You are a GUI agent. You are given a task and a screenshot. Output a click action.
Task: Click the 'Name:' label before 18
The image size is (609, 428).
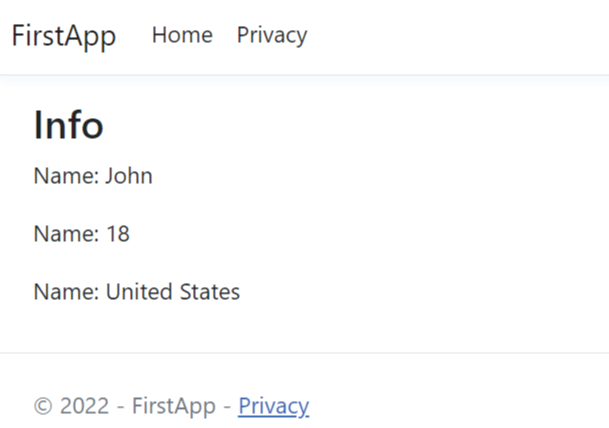[66, 234]
